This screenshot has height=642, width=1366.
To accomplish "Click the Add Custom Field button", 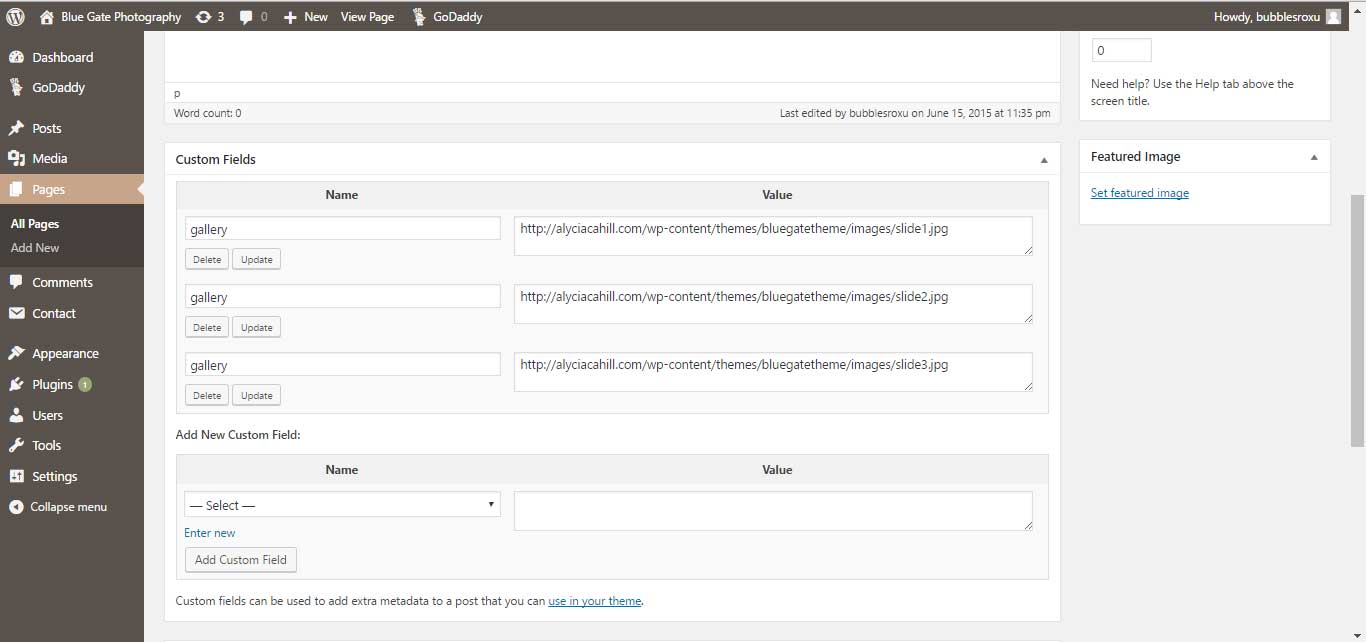I will pyautogui.click(x=241, y=560).
